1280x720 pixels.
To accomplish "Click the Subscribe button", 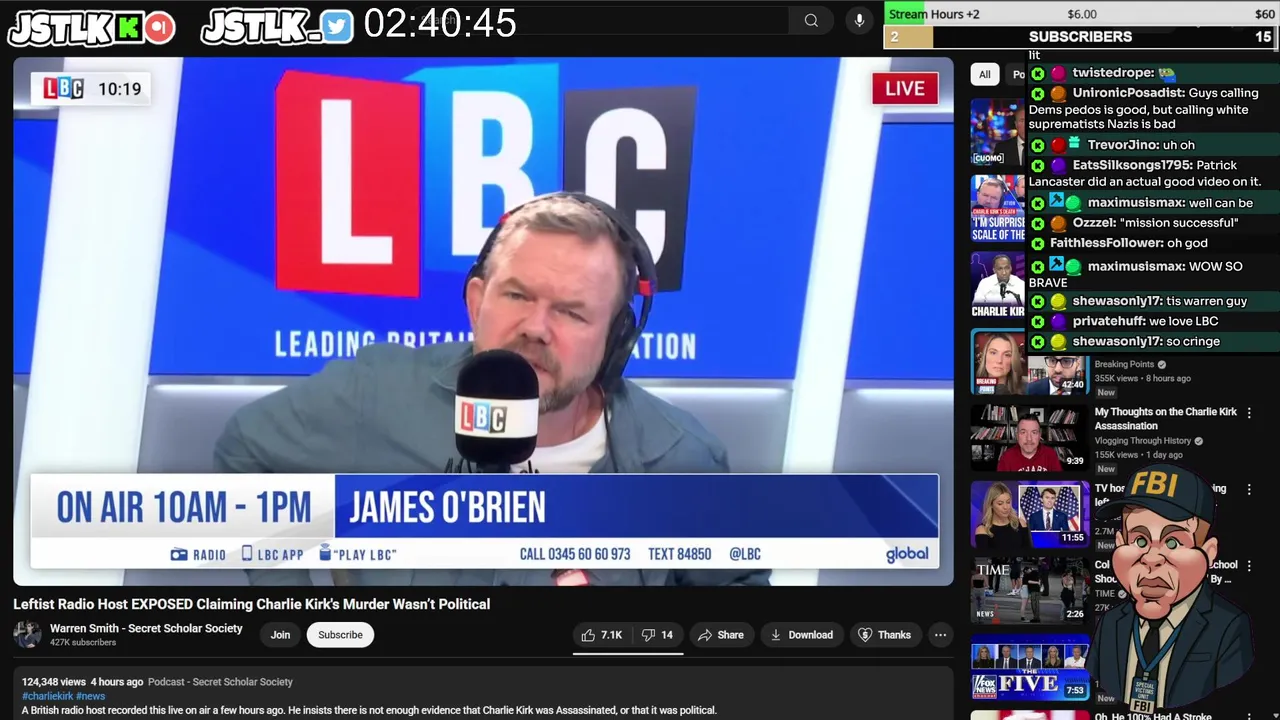I will coord(340,635).
